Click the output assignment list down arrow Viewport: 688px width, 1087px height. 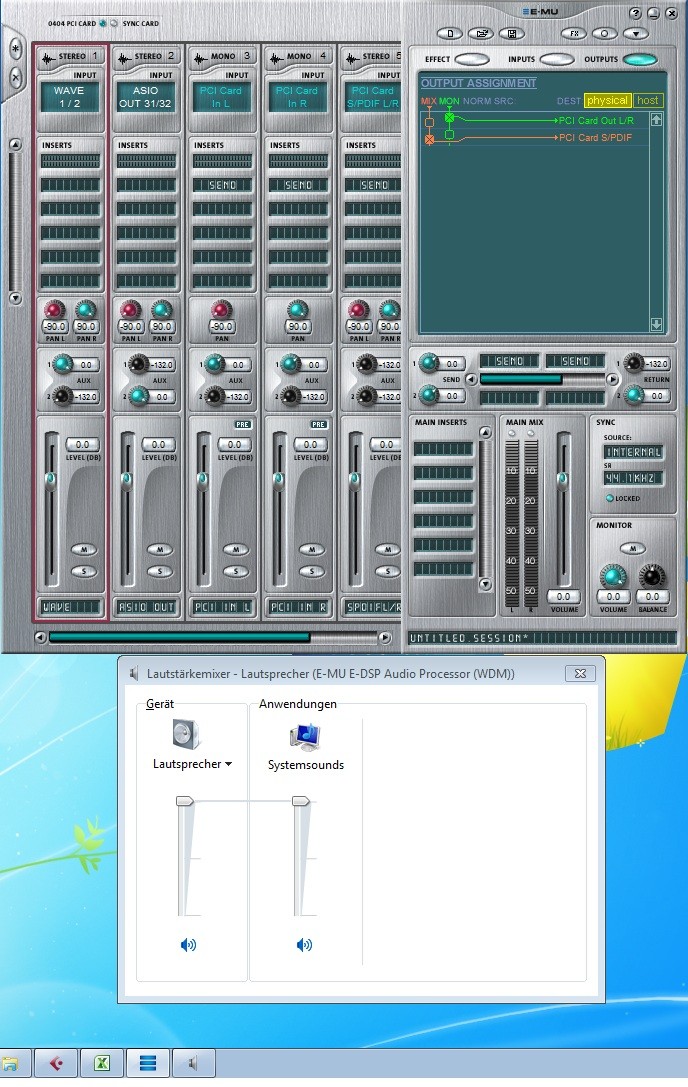tap(656, 324)
